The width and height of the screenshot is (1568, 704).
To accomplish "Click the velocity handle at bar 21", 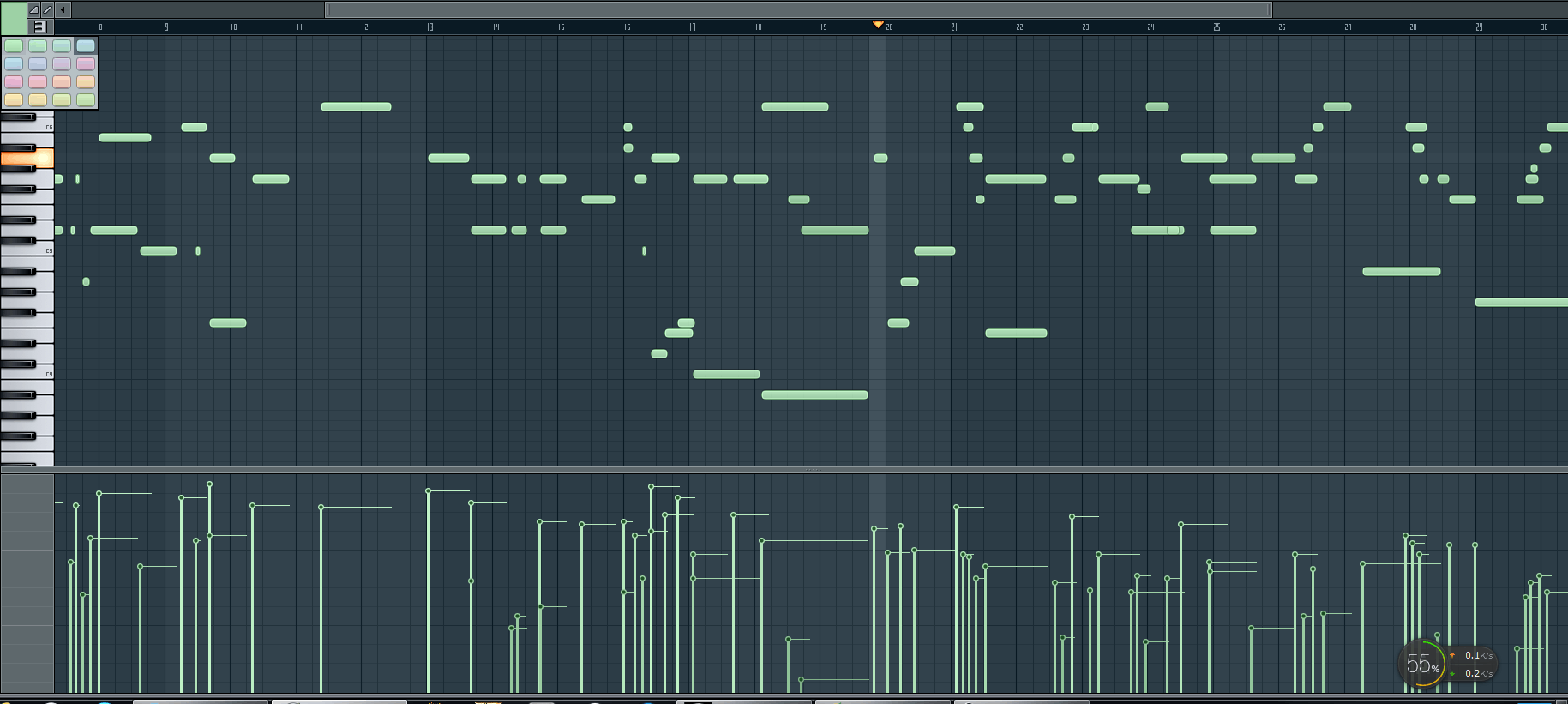I will tap(956, 507).
